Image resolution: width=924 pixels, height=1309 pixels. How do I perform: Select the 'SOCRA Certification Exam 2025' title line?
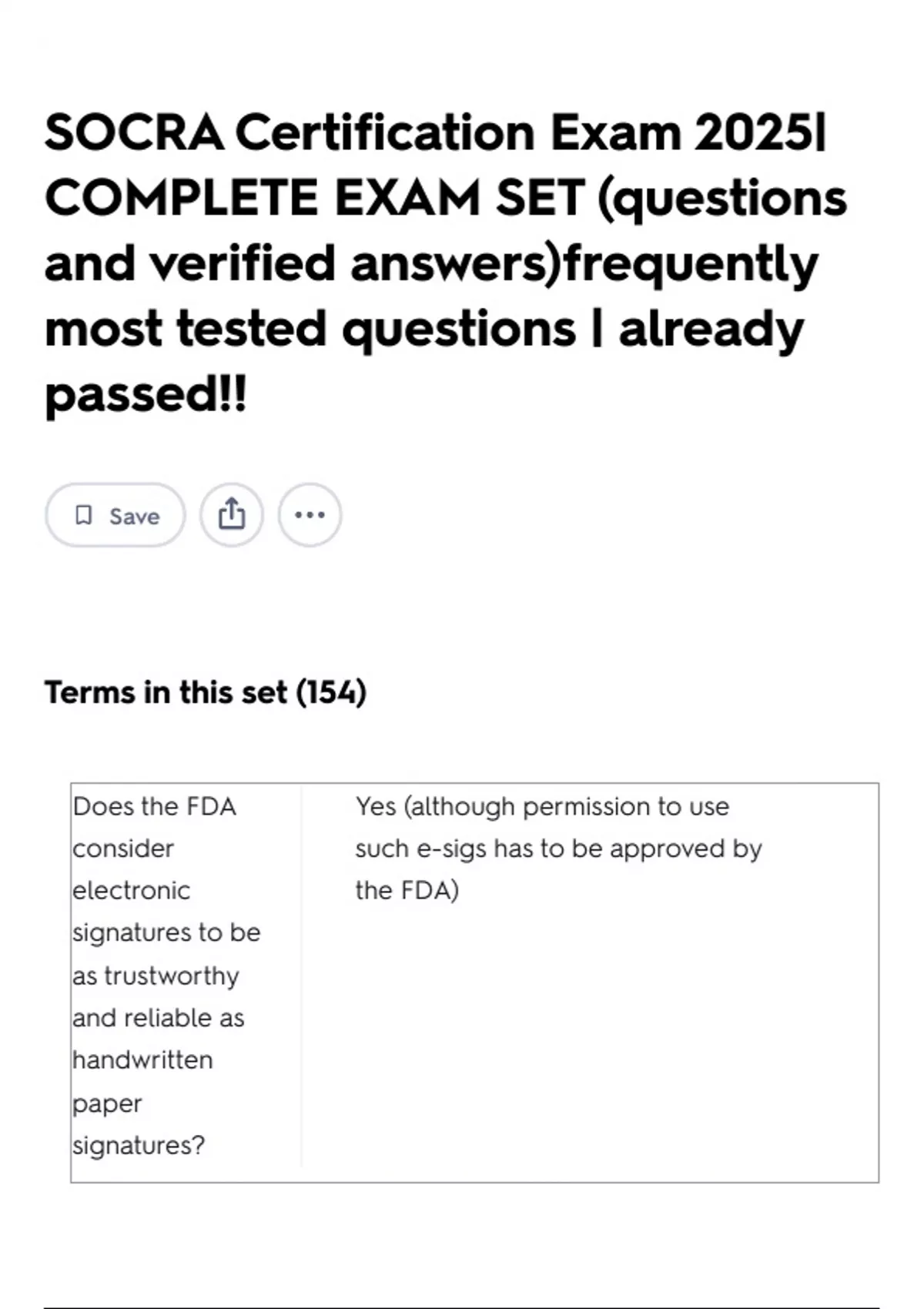pos(436,132)
